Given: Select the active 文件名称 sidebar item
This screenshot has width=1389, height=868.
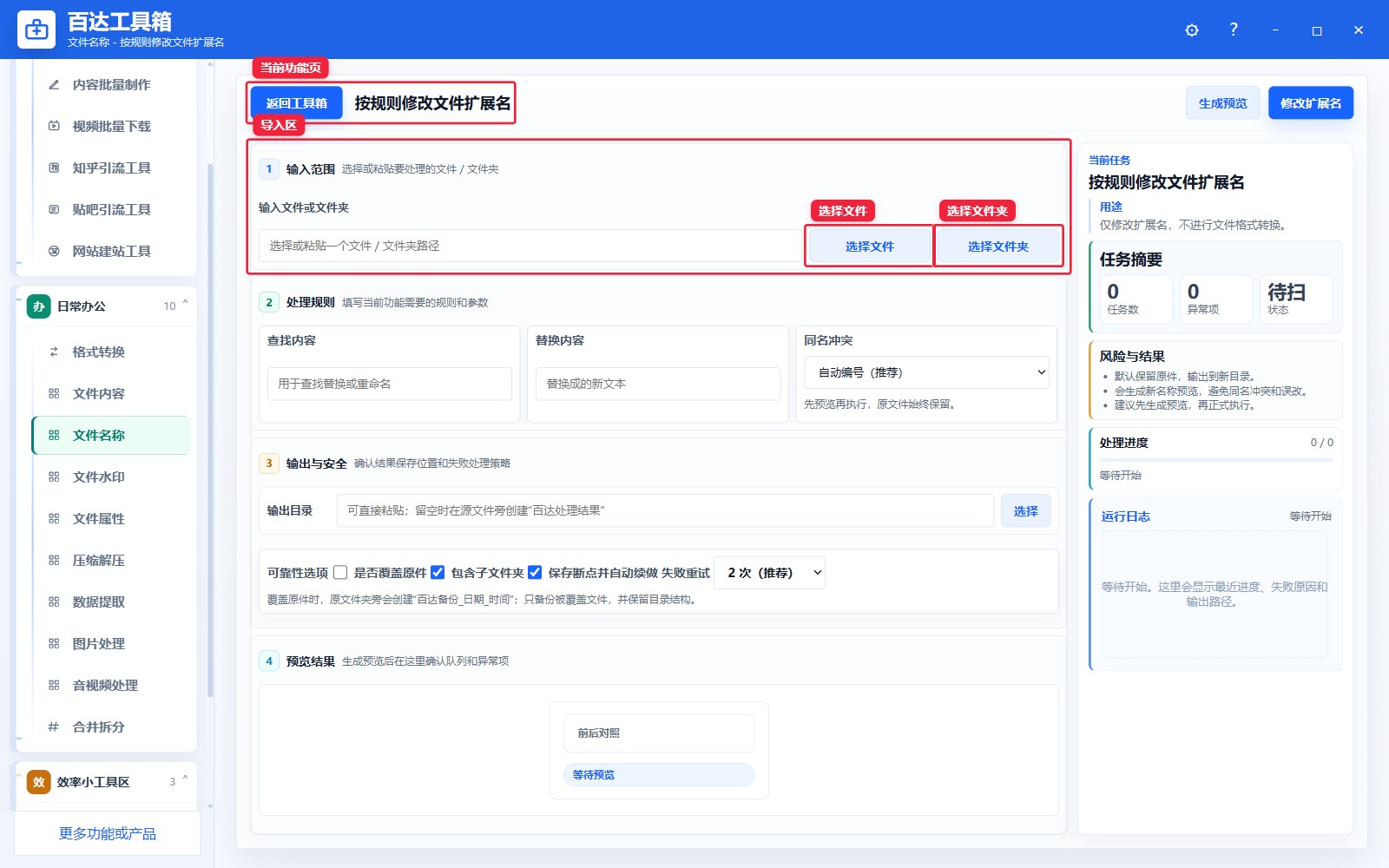Looking at the screenshot, I should [x=111, y=435].
